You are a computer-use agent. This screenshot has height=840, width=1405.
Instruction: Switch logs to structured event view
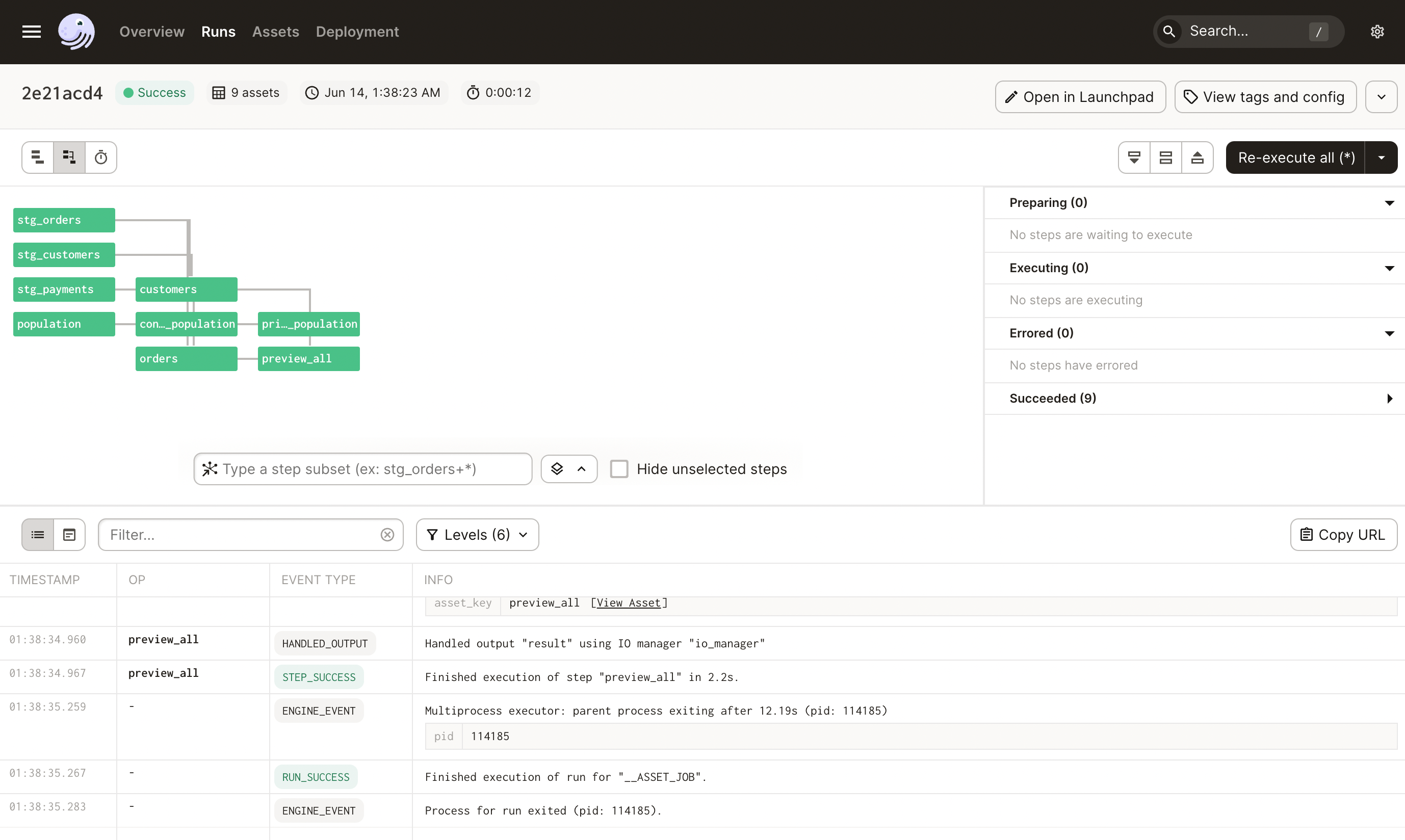(38, 535)
